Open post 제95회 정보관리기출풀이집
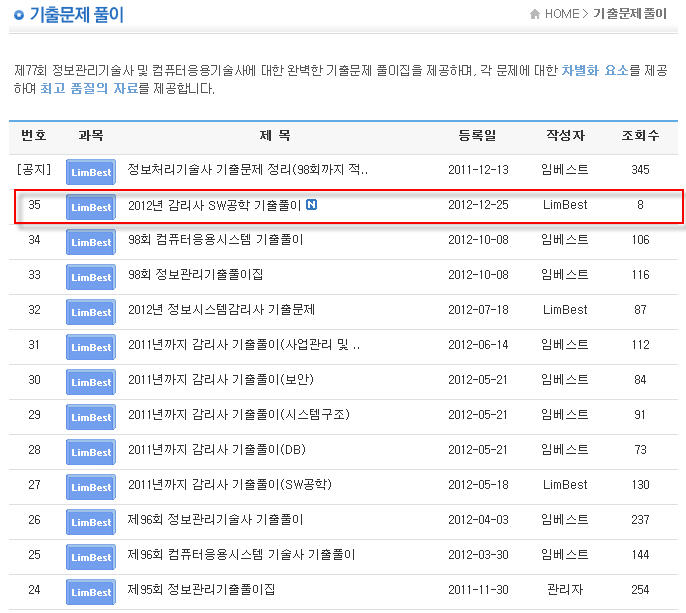 (201, 590)
